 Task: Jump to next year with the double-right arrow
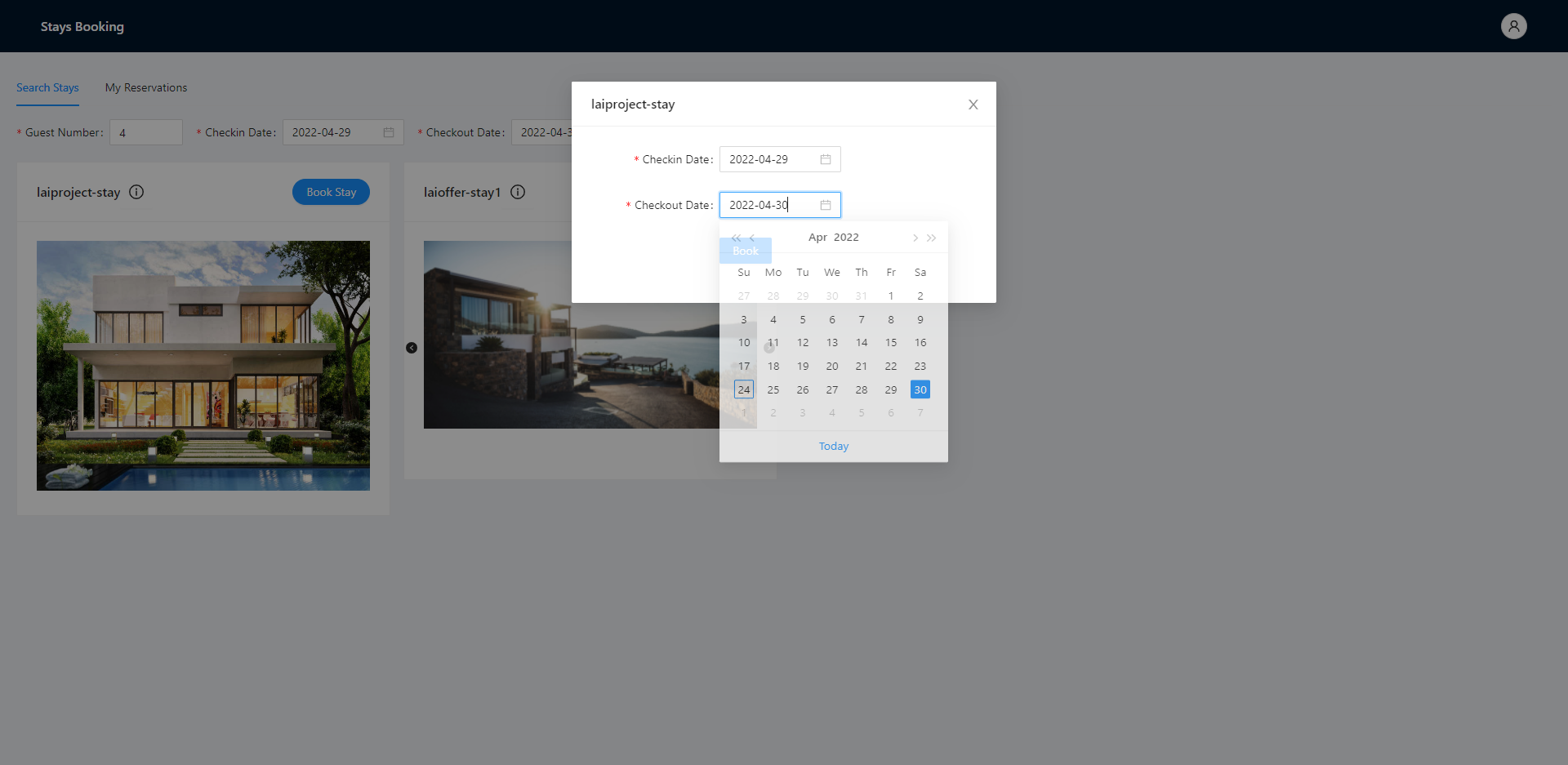[x=931, y=238]
